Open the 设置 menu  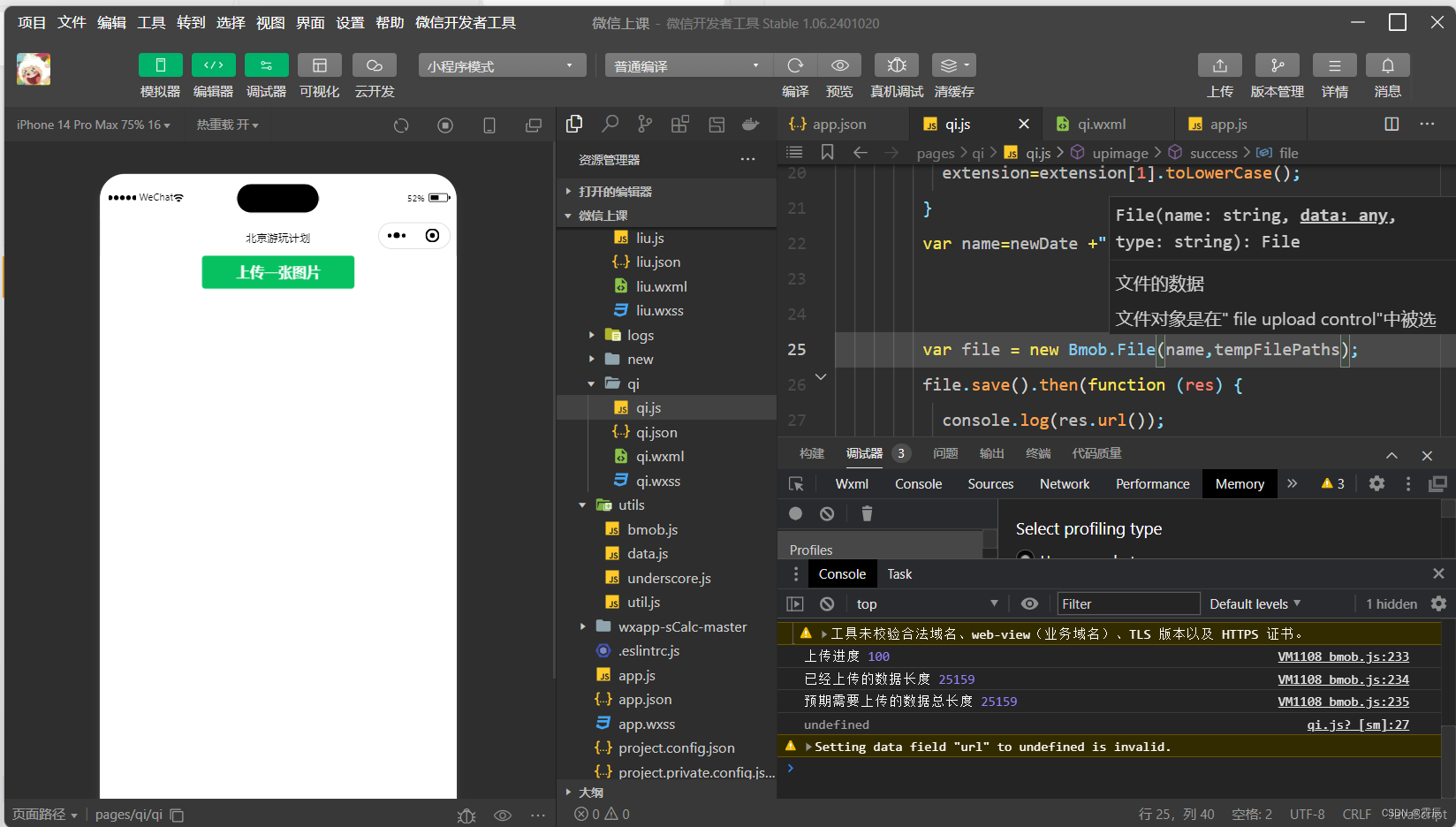point(350,23)
